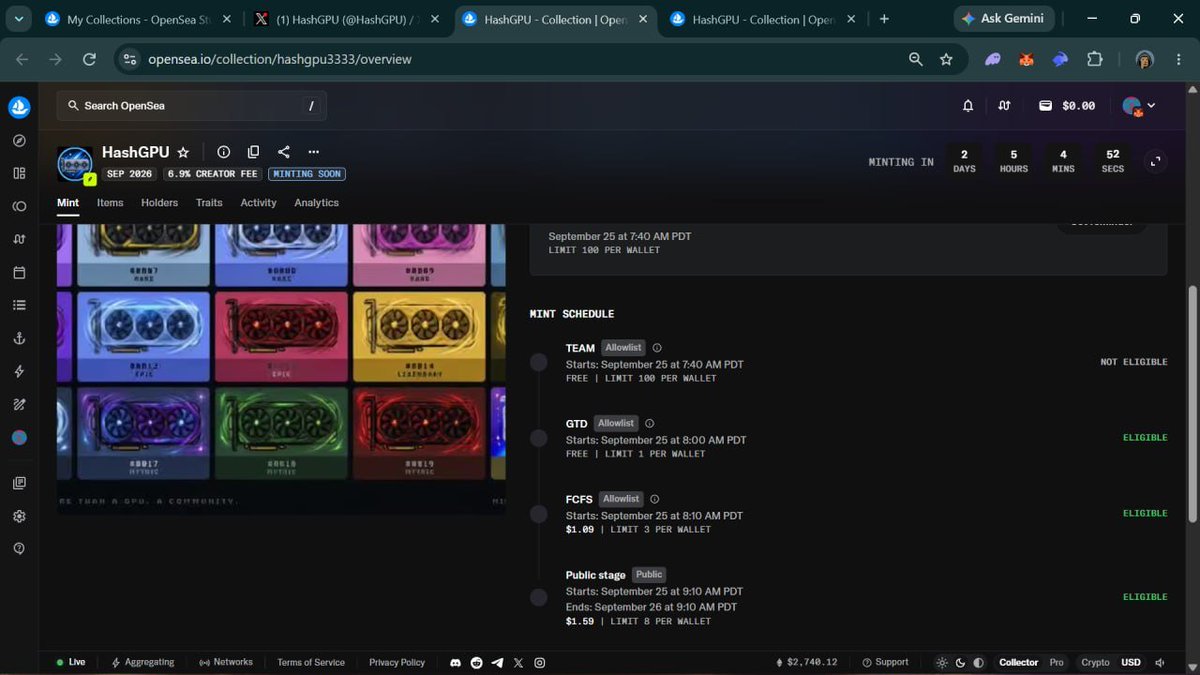The image size is (1200, 675).
Task: Open the anchor Rewards icon in sidebar
Action: [19, 339]
